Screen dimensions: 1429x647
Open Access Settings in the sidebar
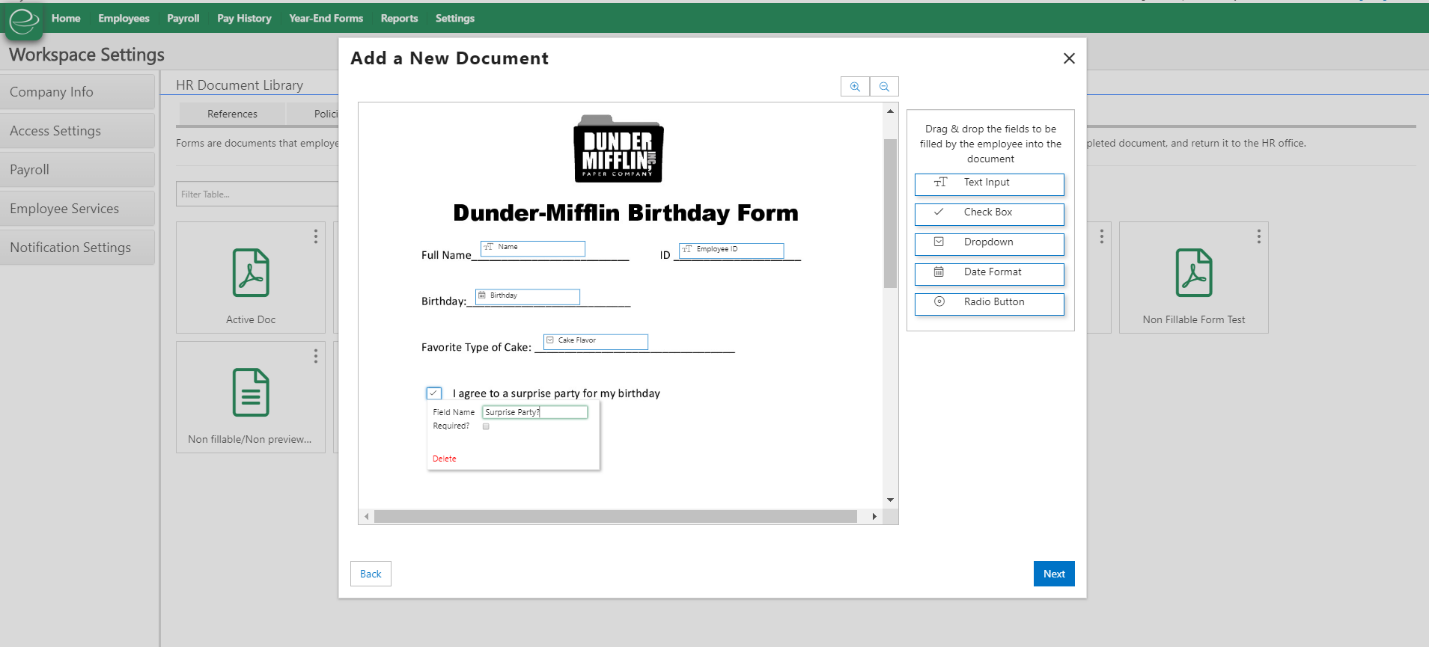click(x=78, y=131)
